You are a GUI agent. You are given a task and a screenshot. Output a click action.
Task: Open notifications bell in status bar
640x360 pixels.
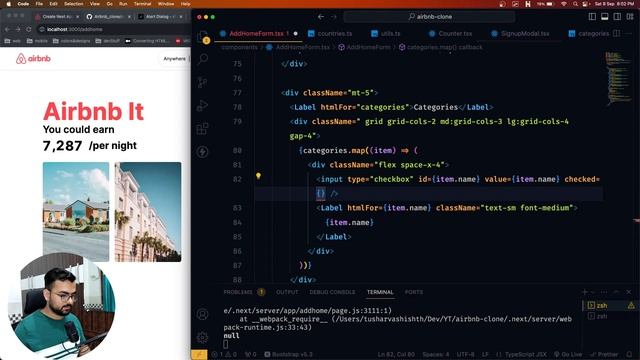click(x=629, y=354)
